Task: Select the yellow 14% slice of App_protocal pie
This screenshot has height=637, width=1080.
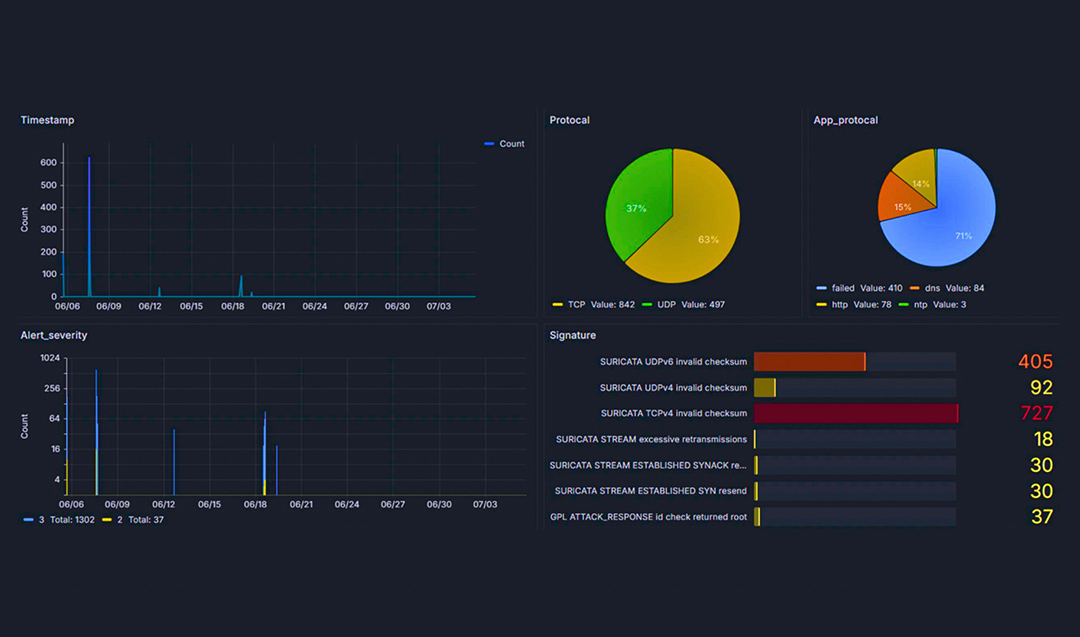Action: (x=920, y=176)
